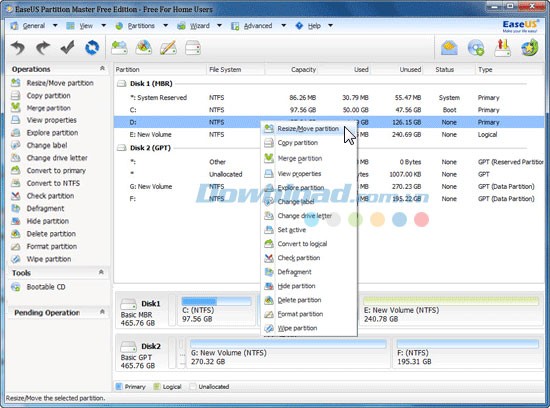
Task: Click Format partition in Operations panel
Action: (52, 246)
